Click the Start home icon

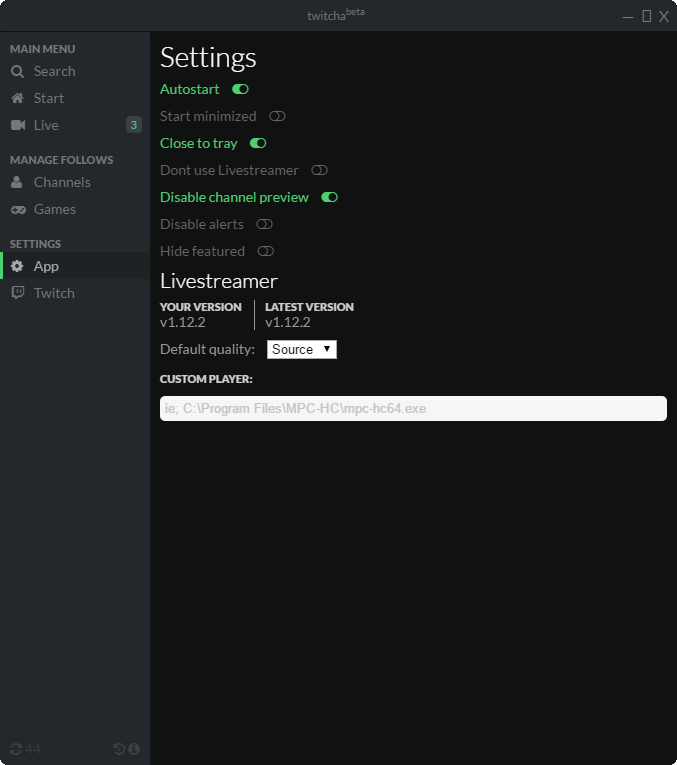[18, 98]
